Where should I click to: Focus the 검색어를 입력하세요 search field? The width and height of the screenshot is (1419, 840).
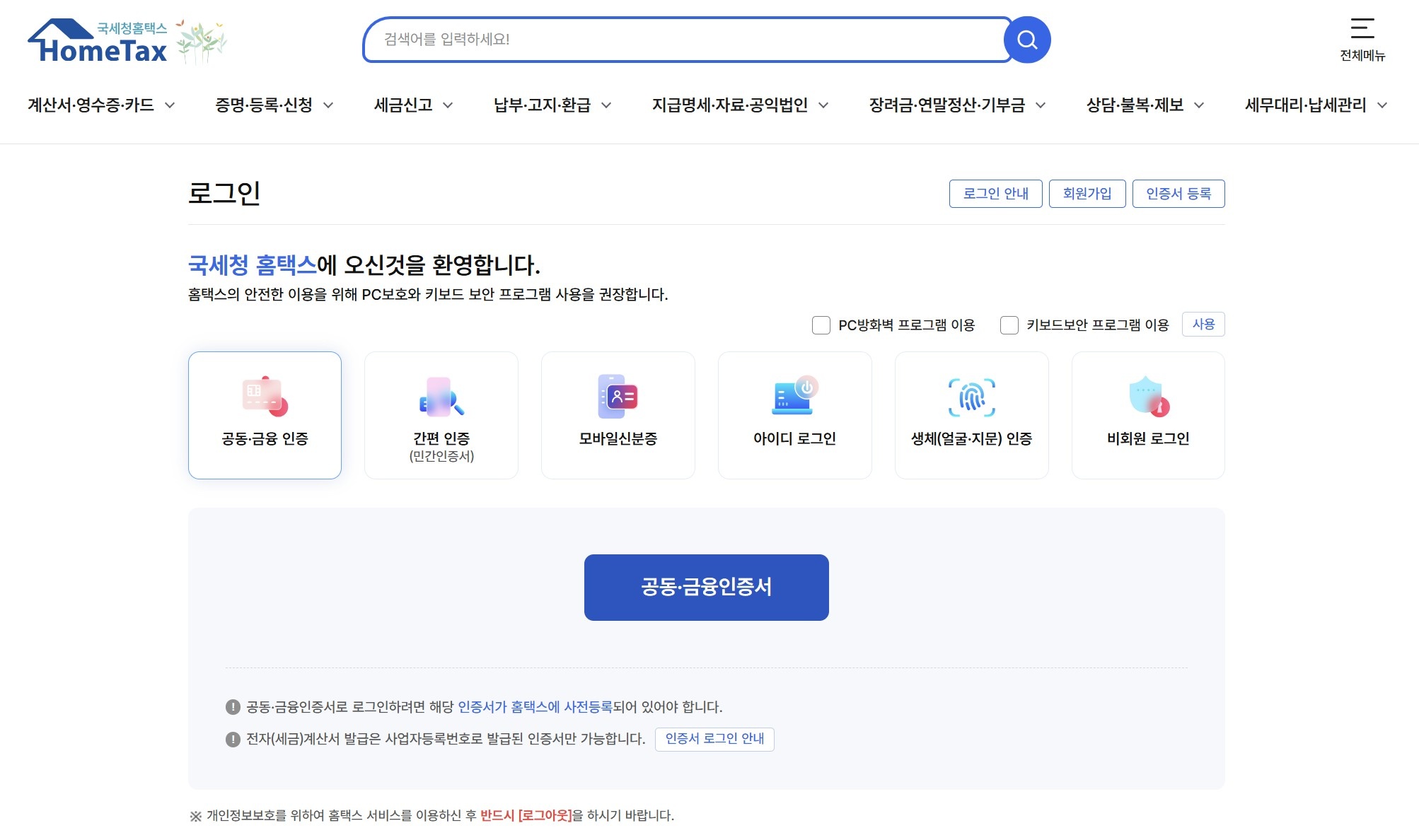[x=683, y=40]
